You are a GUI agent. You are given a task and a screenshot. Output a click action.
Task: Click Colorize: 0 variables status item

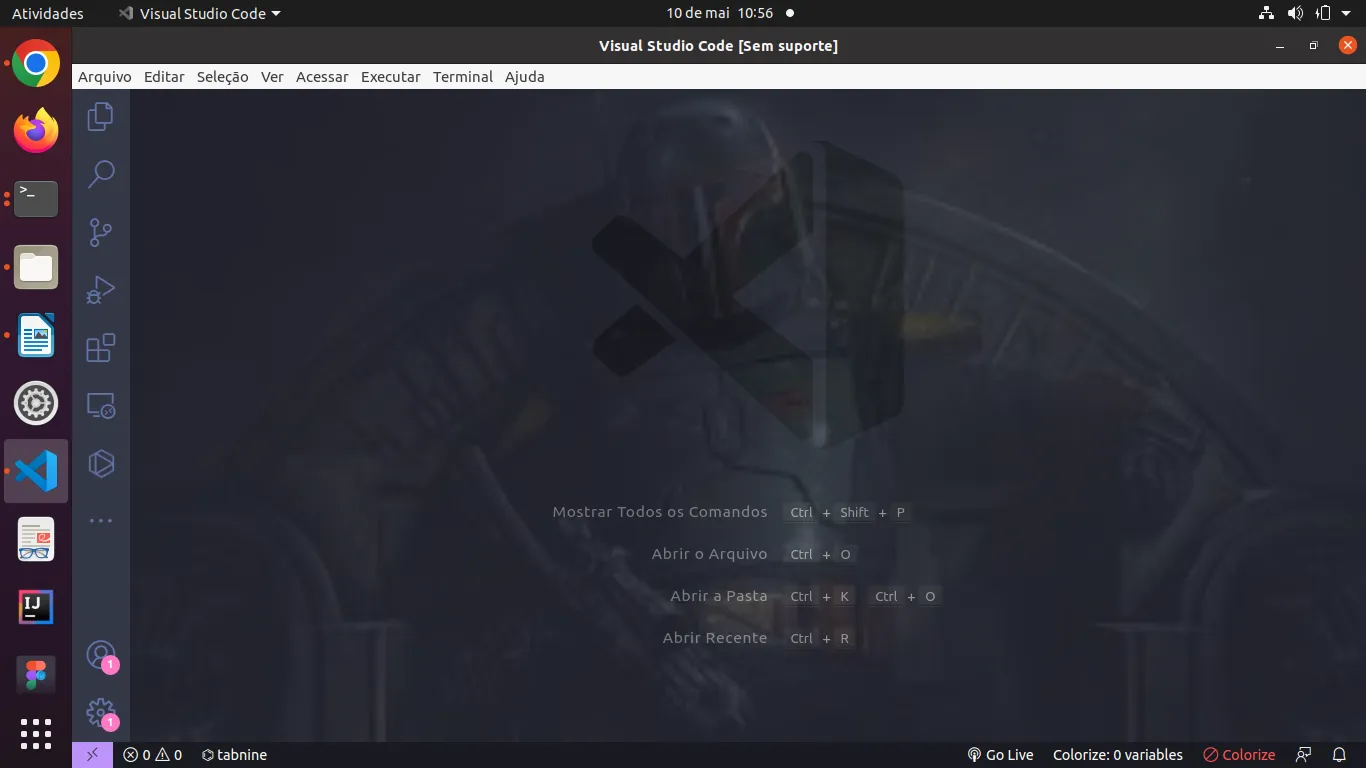click(1118, 755)
